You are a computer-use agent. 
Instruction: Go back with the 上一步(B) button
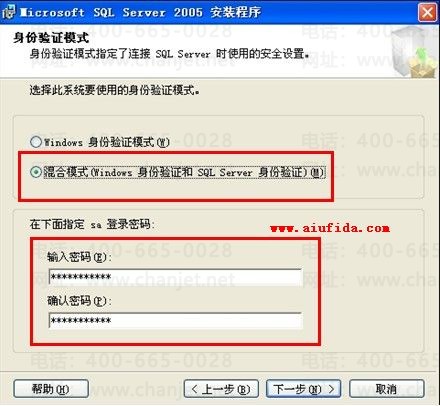(x=221, y=389)
